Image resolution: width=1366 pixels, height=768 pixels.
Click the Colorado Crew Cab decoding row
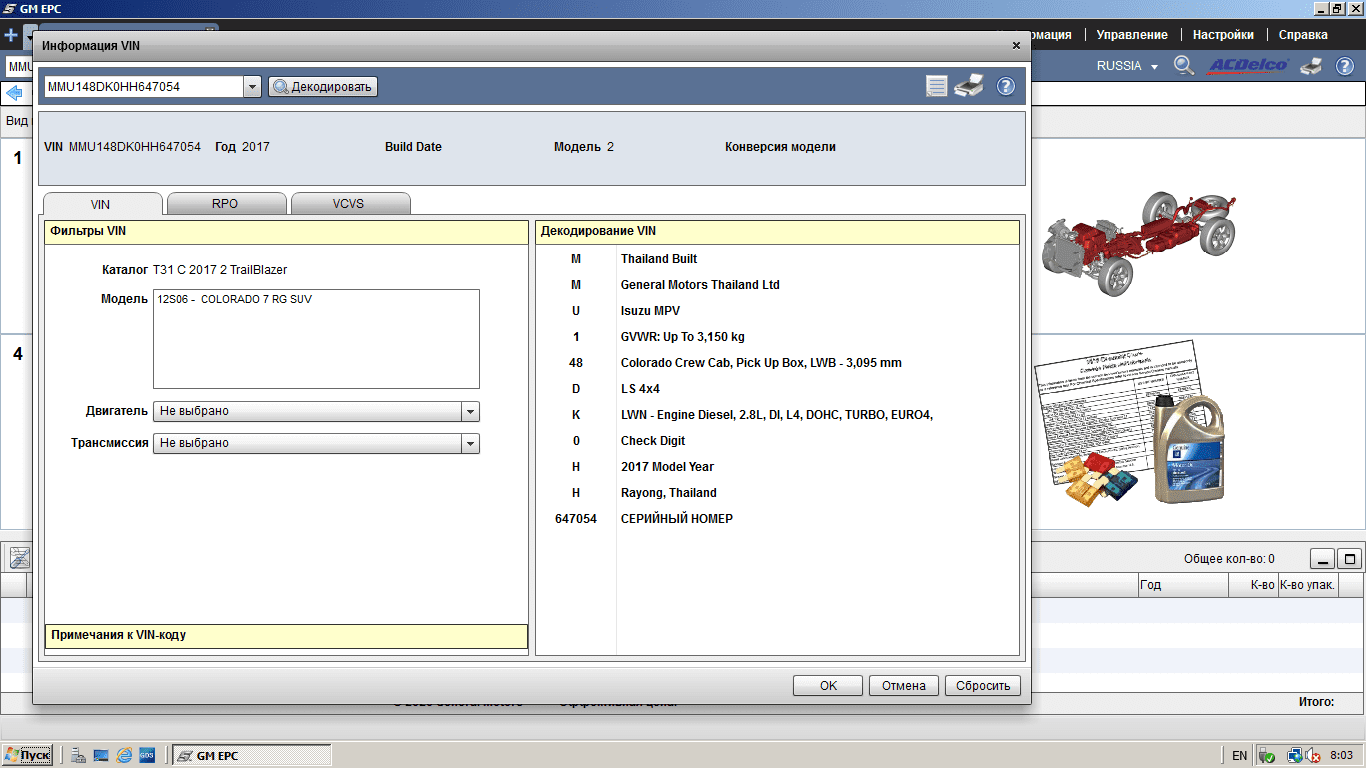tap(778, 363)
